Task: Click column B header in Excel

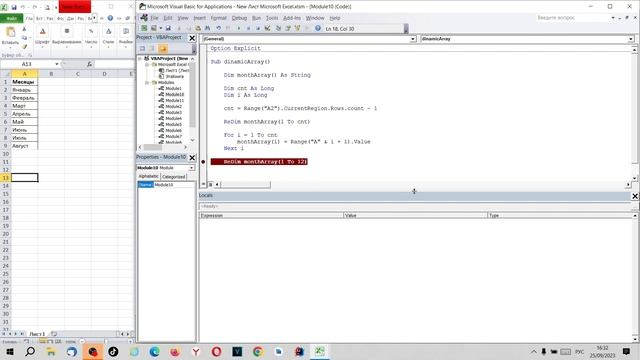Action: tap(51, 74)
